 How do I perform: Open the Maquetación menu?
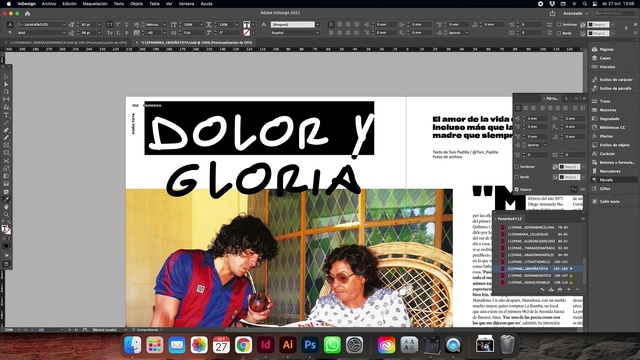(95, 4)
